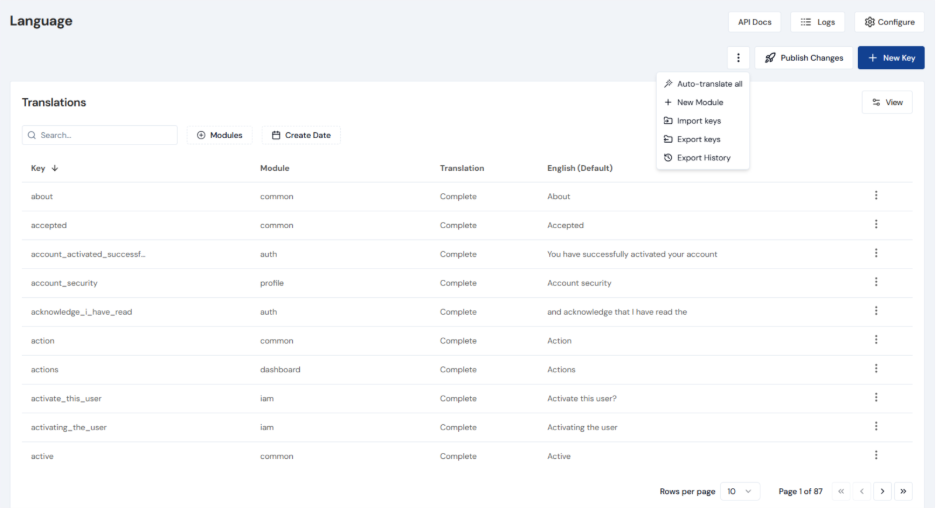The image size is (936, 508).
Task: Click the three-dot menu beside Publish Changes
Action: (x=738, y=58)
